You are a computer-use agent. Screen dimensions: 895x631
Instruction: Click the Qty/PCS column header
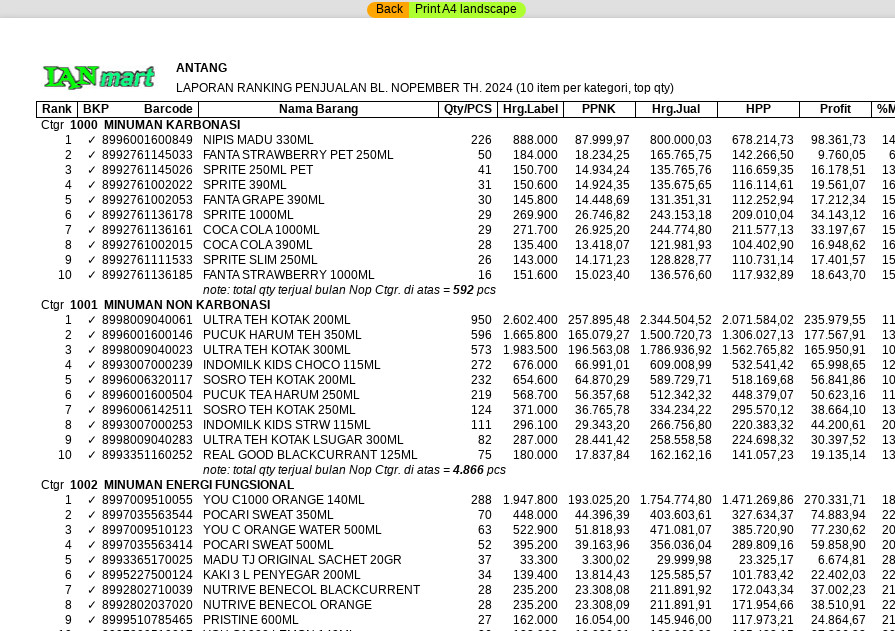pos(468,109)
